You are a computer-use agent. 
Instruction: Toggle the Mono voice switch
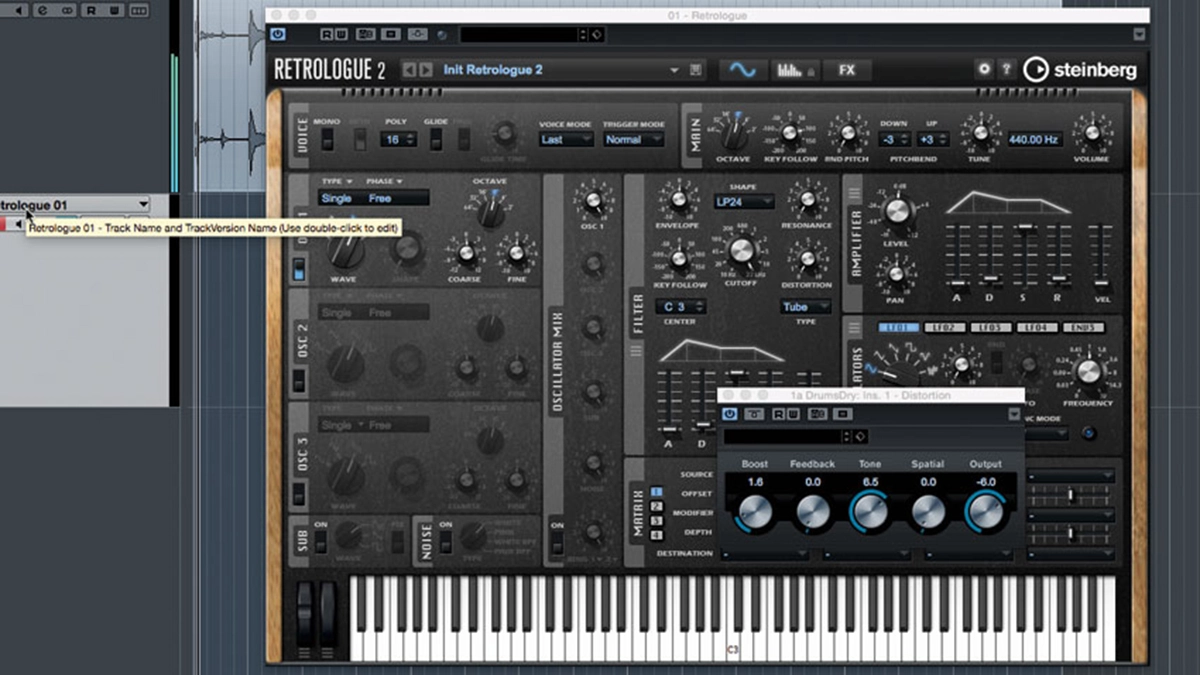point(326,139)
